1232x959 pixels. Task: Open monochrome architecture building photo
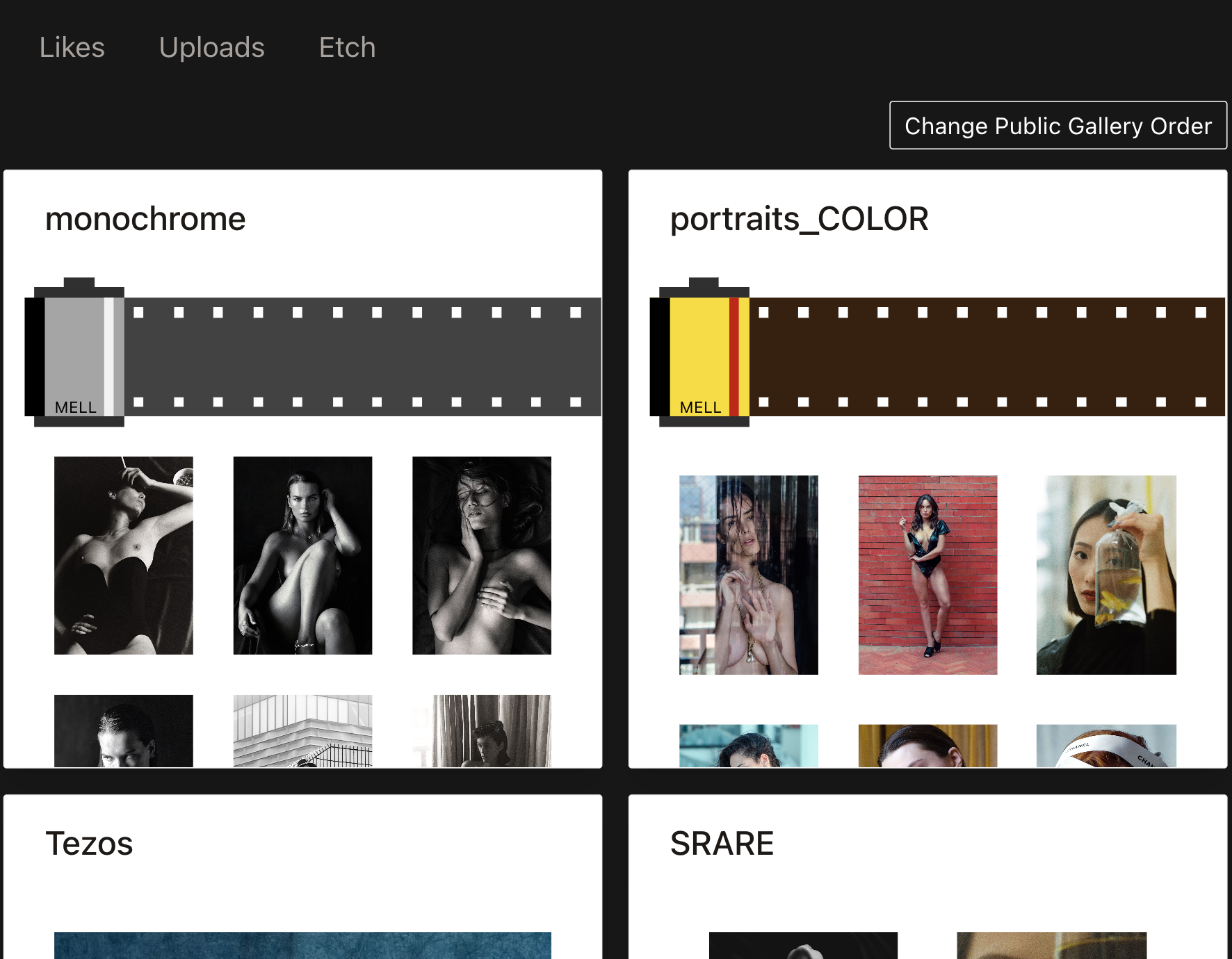302,731
